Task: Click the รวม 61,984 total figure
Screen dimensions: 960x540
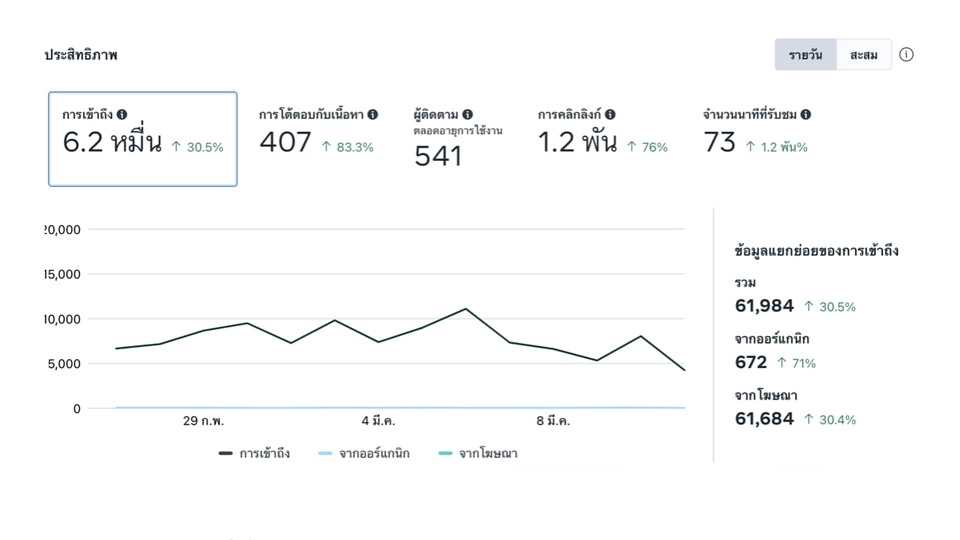Action: [x=764, y=306]
